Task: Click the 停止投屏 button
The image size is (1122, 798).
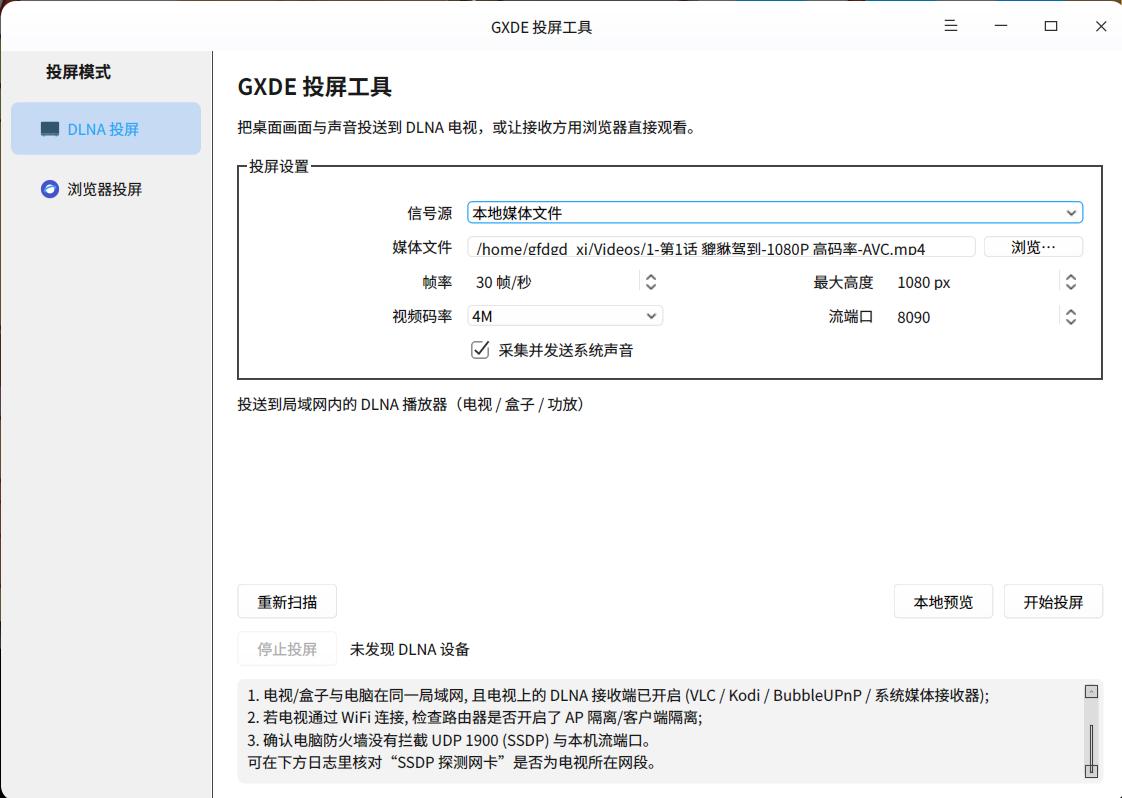Action: (287, 649)
